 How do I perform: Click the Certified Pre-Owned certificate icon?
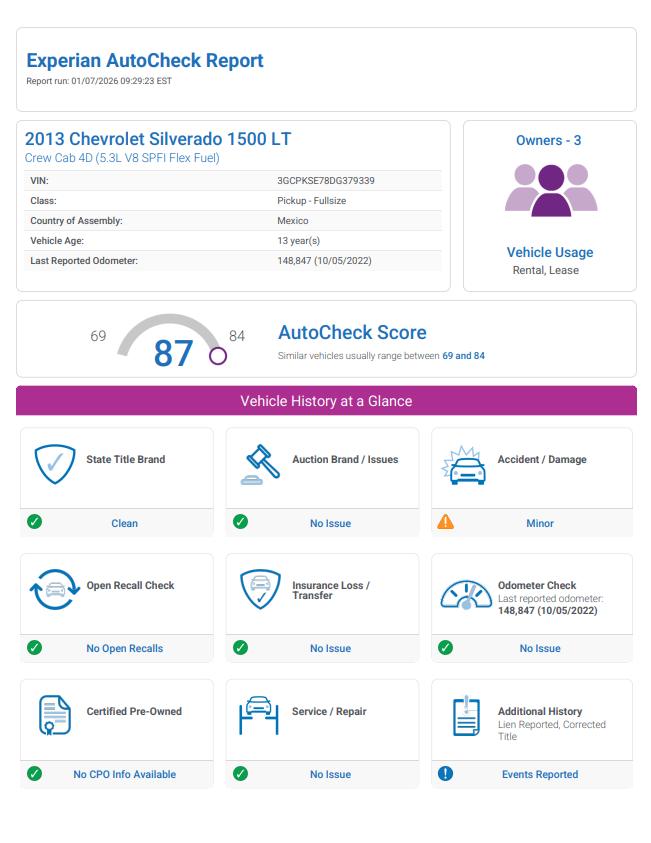click(55, 716)
